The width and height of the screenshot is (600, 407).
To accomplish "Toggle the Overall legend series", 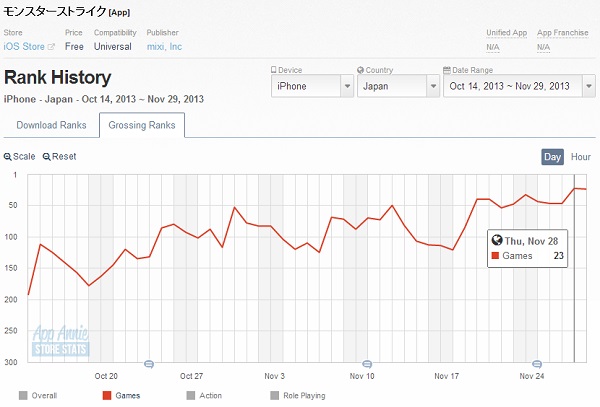I will pyautogui.click(x=23, y=395).
